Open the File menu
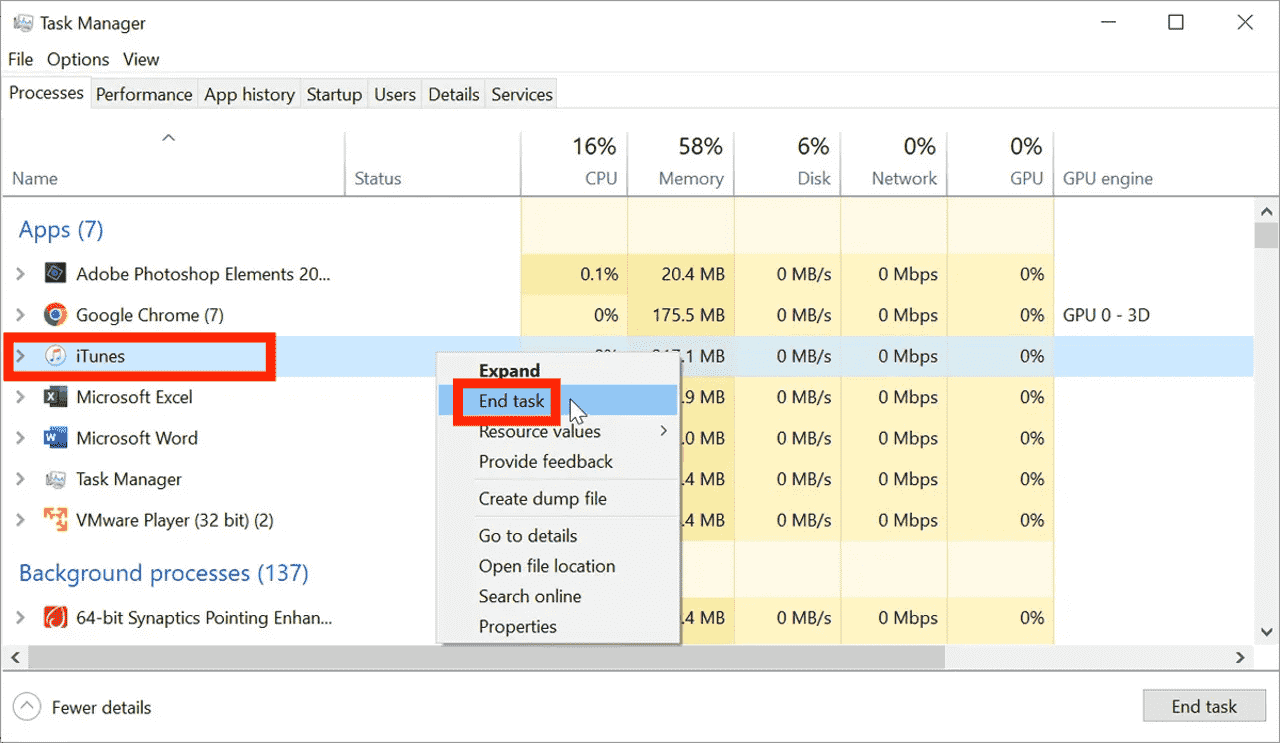 [20, 59]
